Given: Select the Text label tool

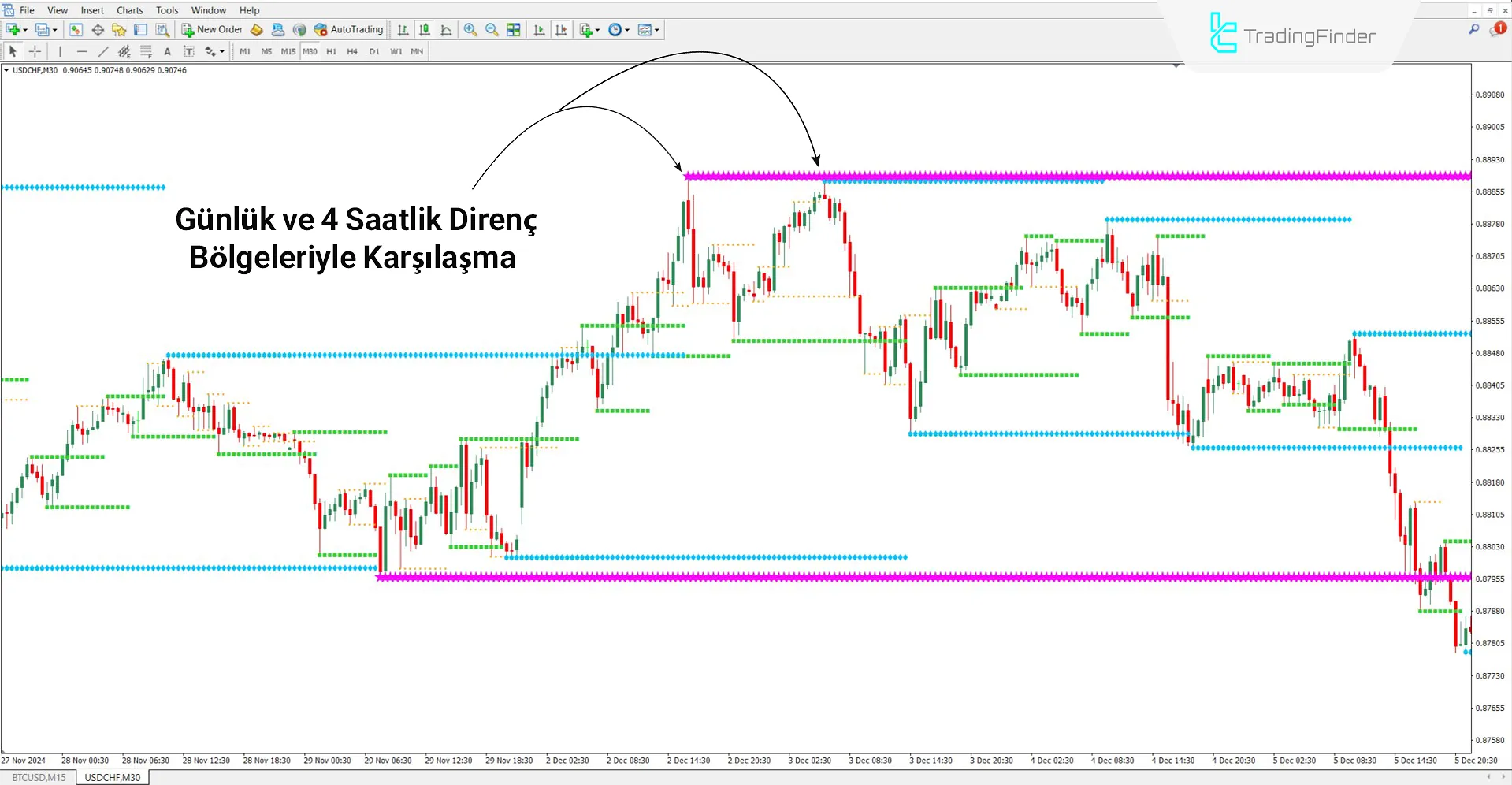Looking at the screenshot, I should 188,51.
